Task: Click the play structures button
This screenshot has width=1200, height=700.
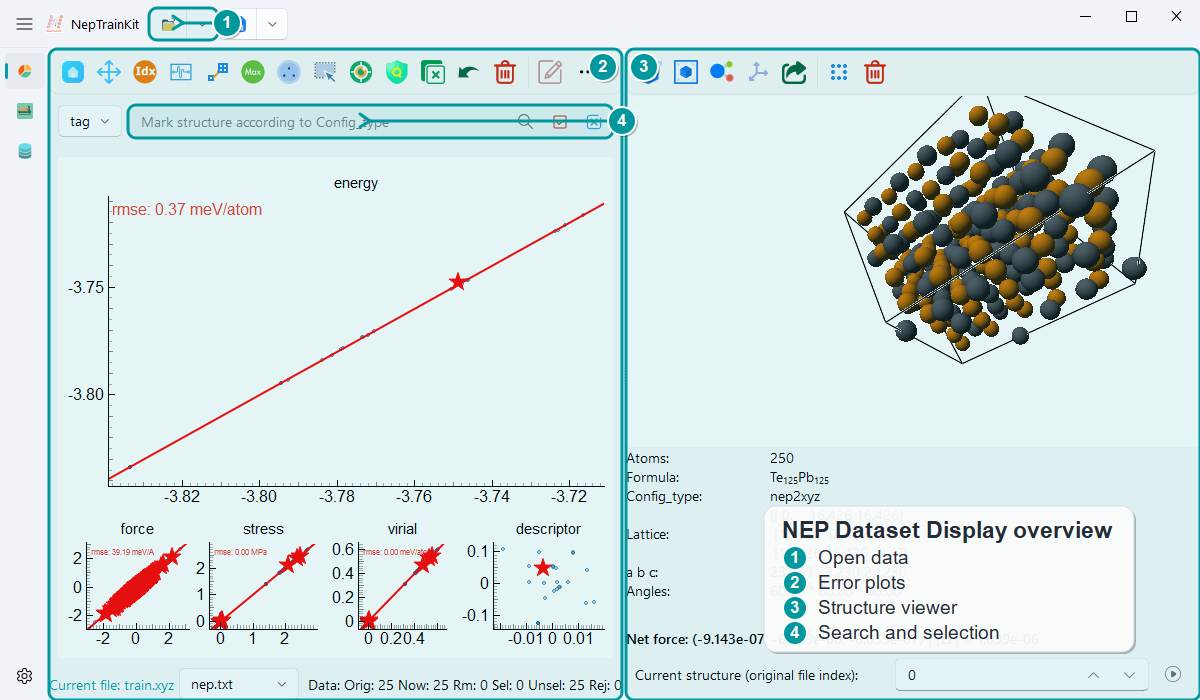Action: coord(1174,675)
